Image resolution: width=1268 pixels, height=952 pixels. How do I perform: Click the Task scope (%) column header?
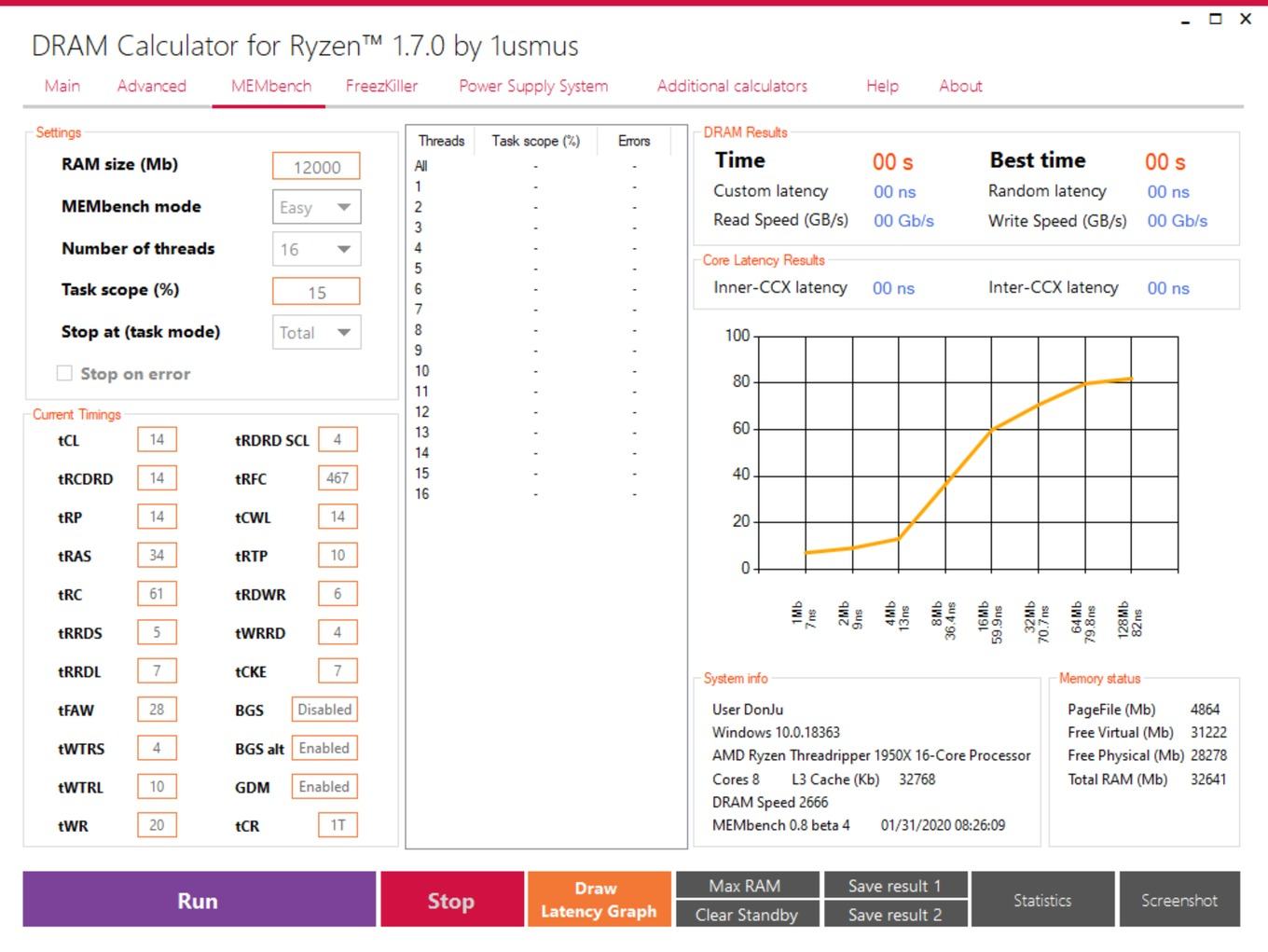click(536, 141)
